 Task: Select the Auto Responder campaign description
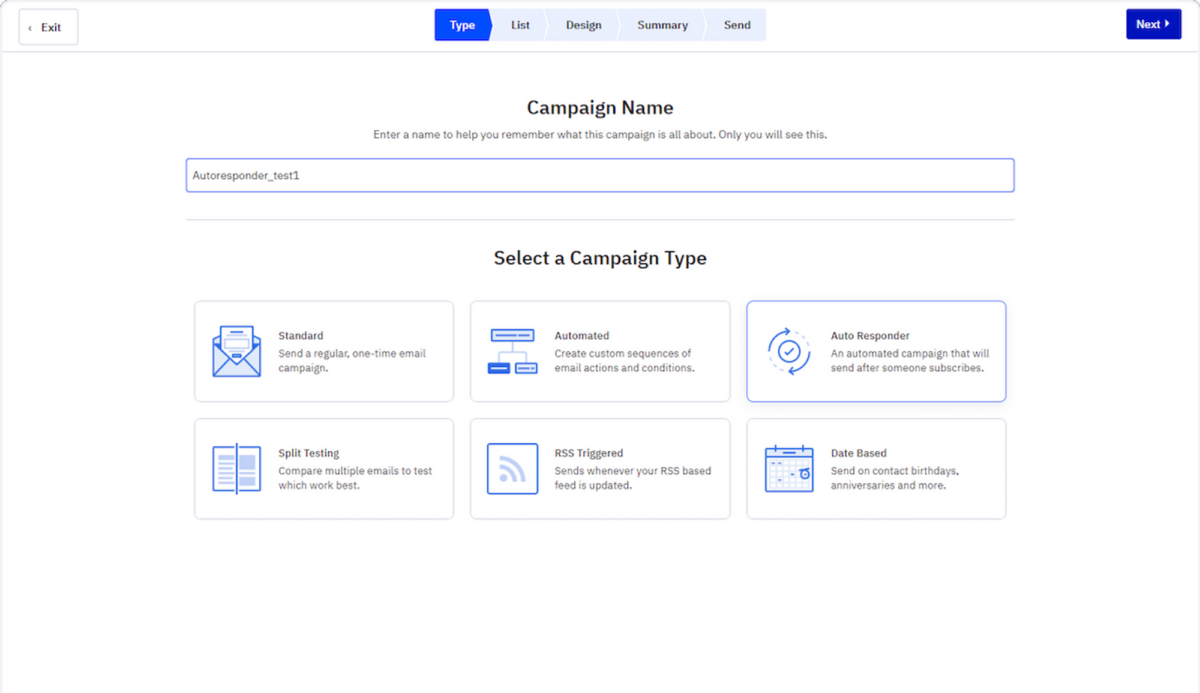(909, 361)
